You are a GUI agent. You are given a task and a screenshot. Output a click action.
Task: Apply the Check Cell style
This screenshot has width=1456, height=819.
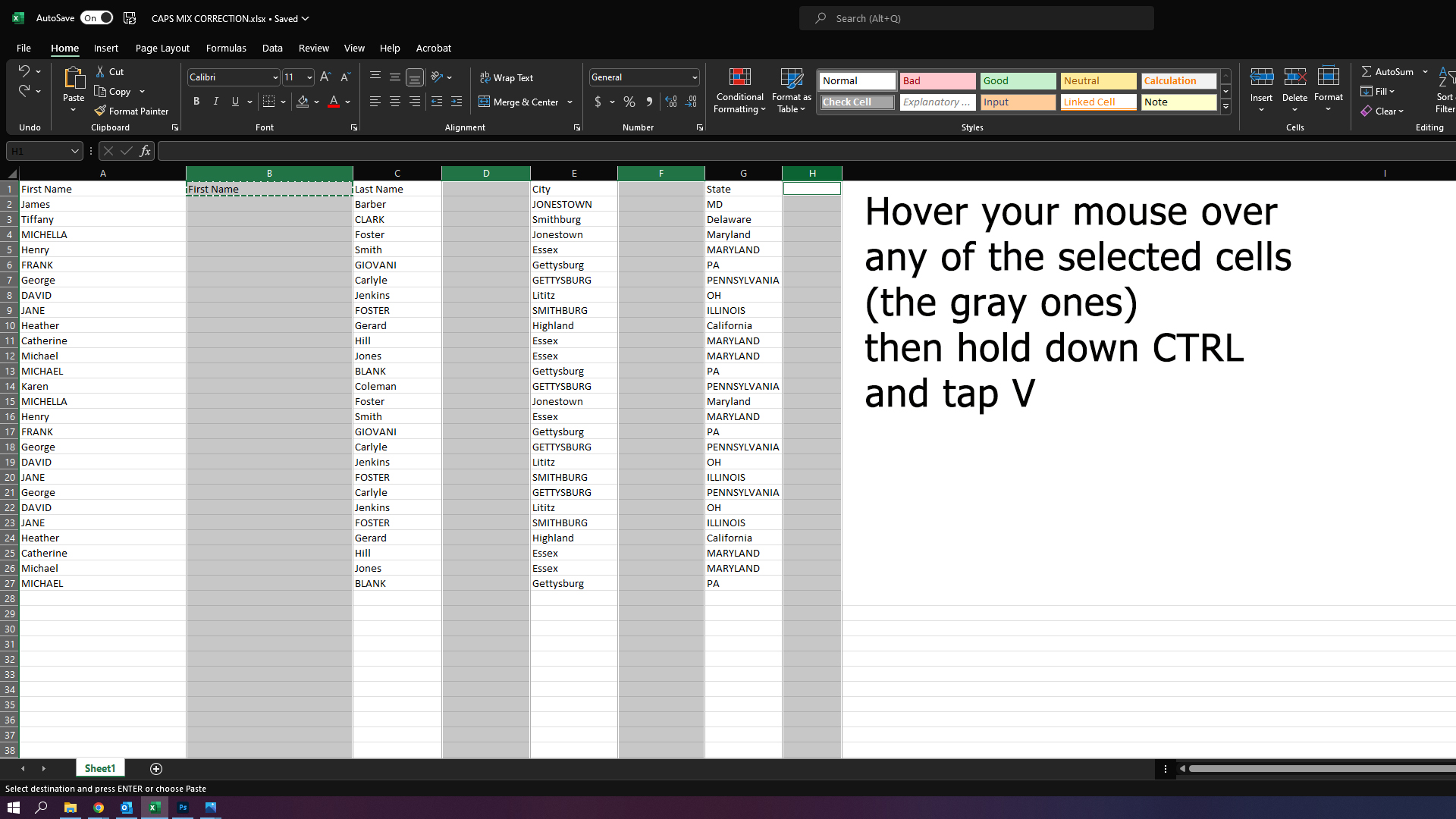858,102
